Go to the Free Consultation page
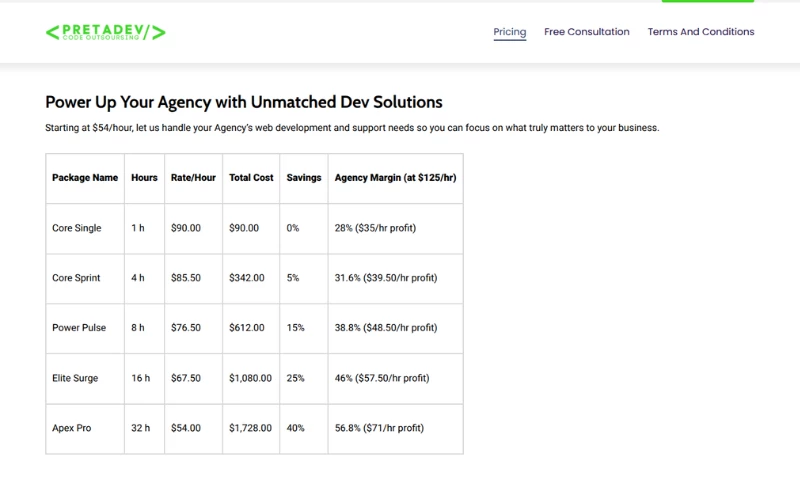Image resolution: width=800 pixels, height=480 pixels. click(x=587, y=32)
